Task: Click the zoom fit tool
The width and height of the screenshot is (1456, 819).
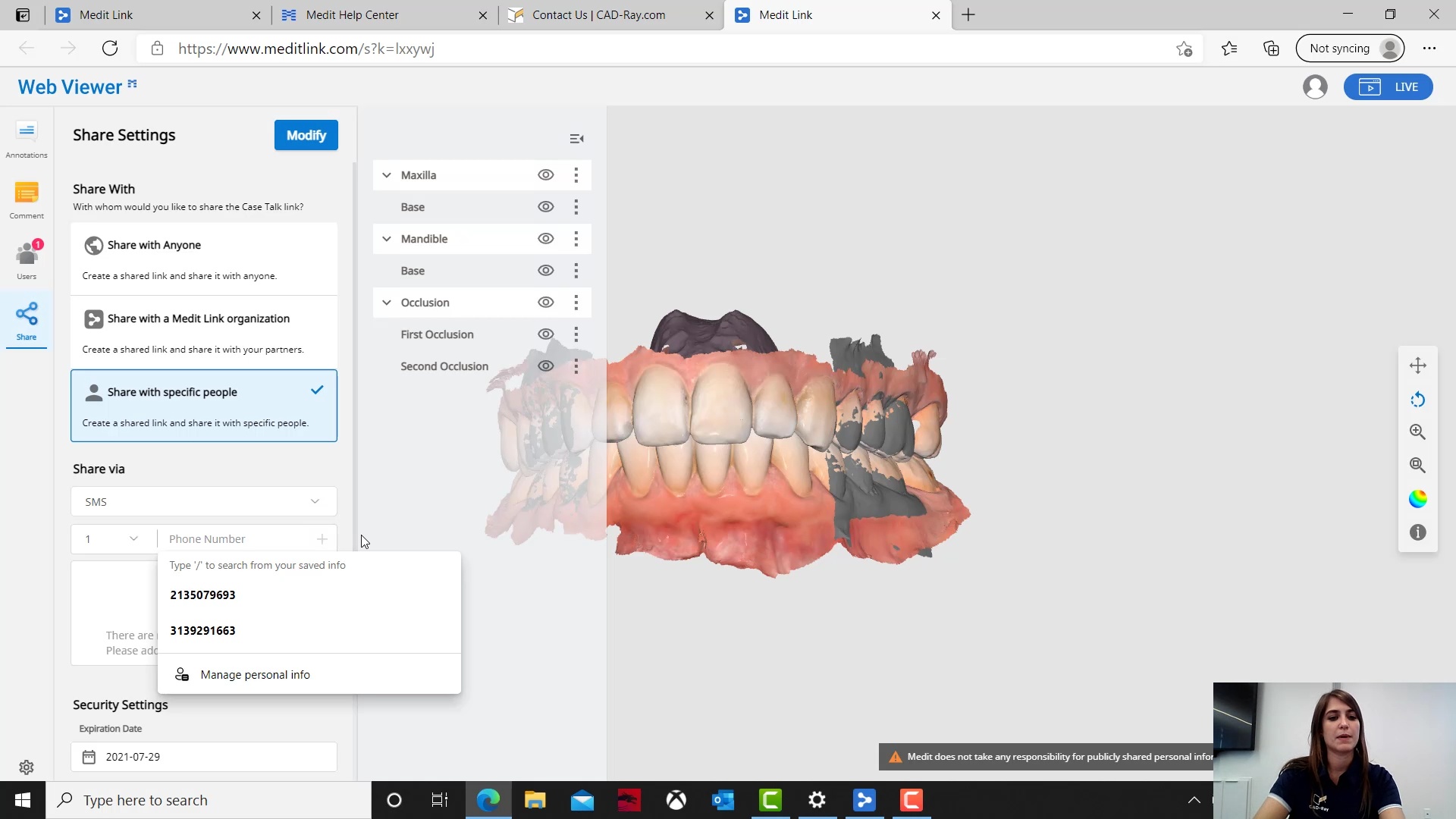Action: pos(1417,466)
